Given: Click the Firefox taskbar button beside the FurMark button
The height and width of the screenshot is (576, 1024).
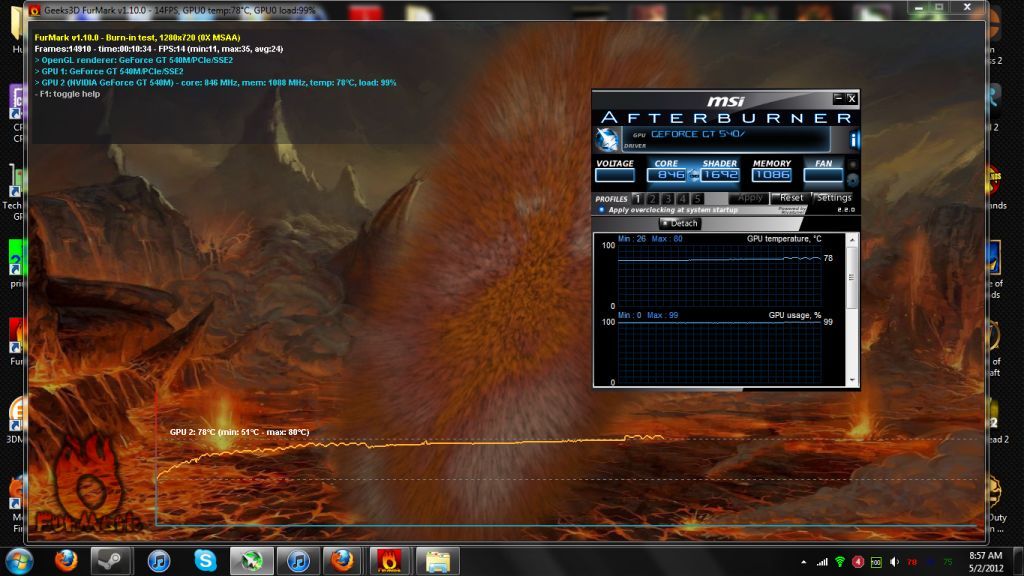Looking at the screenshot, I should (342, 561).
